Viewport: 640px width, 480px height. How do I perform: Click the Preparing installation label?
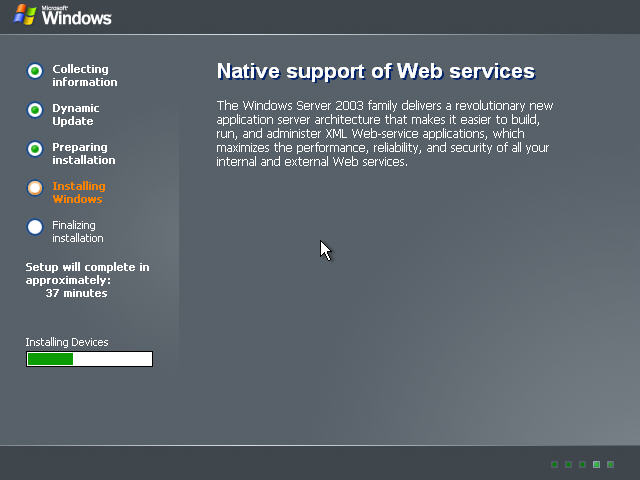(x=84, y=153)
